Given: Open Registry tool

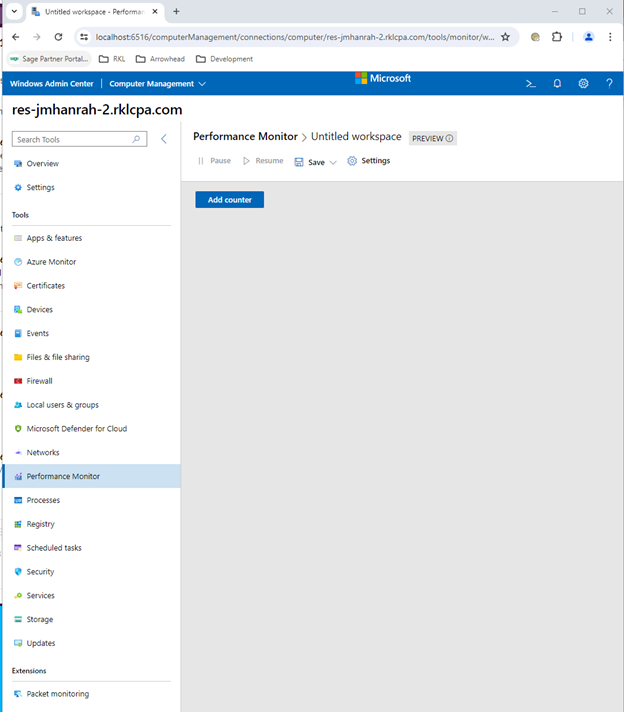Looking at the screenshot, I should click(92, 524).
